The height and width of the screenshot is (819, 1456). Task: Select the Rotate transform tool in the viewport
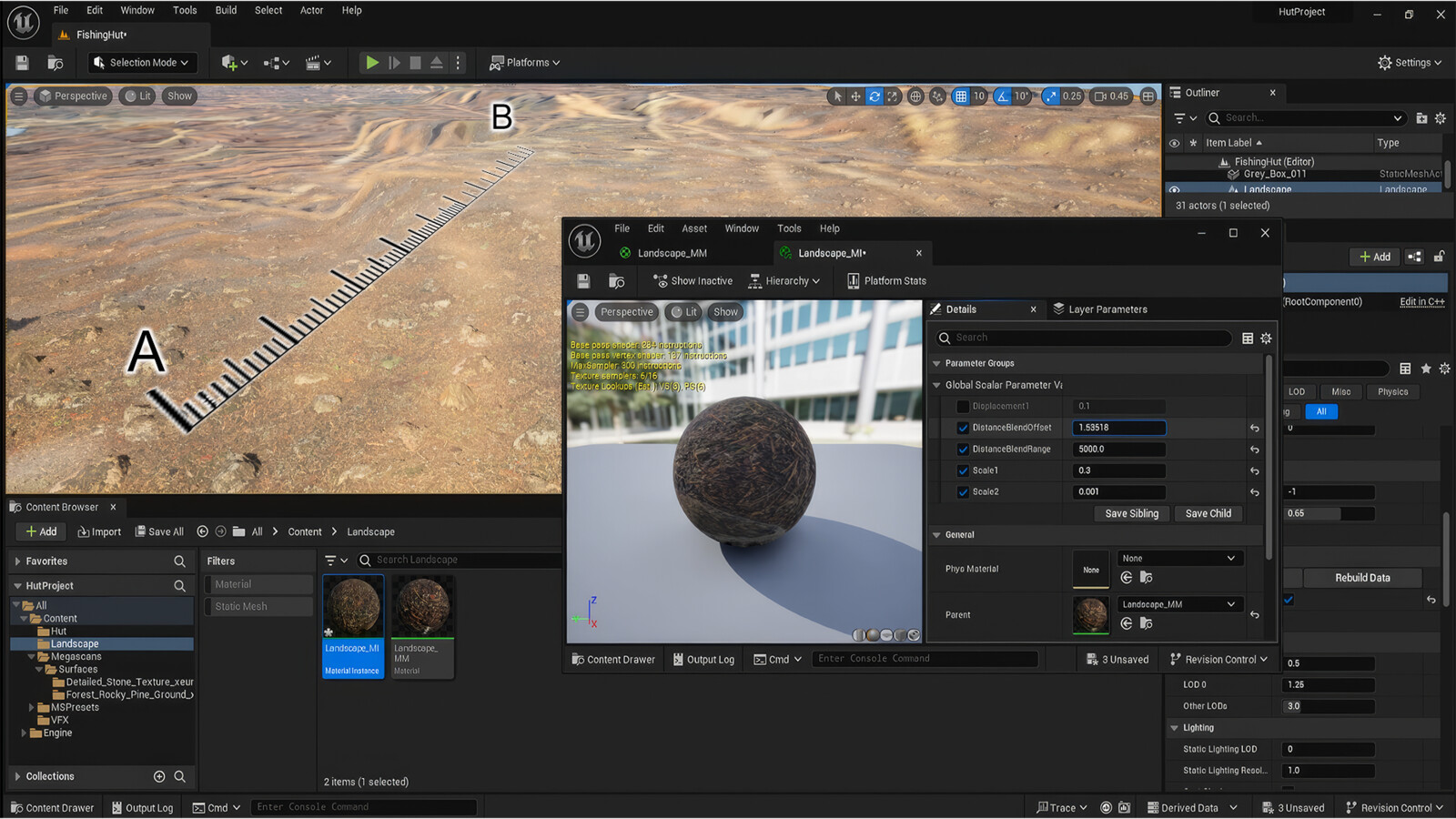873,96
